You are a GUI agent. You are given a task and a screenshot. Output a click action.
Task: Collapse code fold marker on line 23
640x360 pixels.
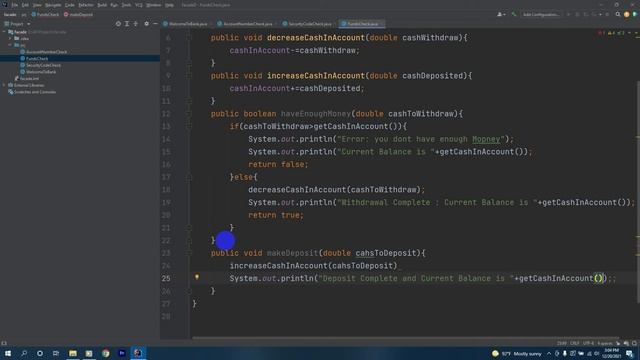(x=189, y=253)
